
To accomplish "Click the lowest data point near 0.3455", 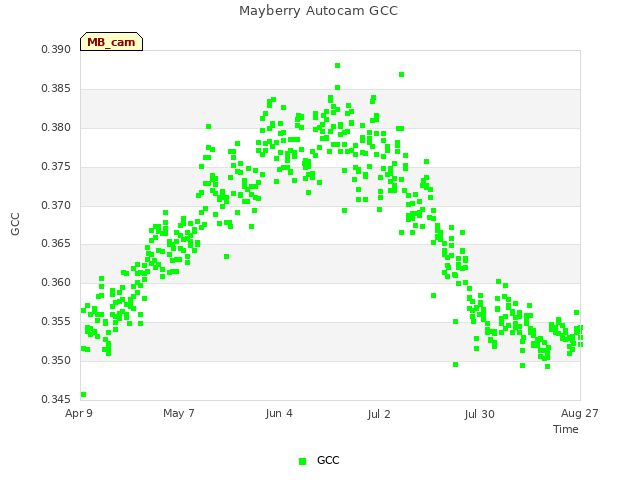I will [x=83, y=395].
